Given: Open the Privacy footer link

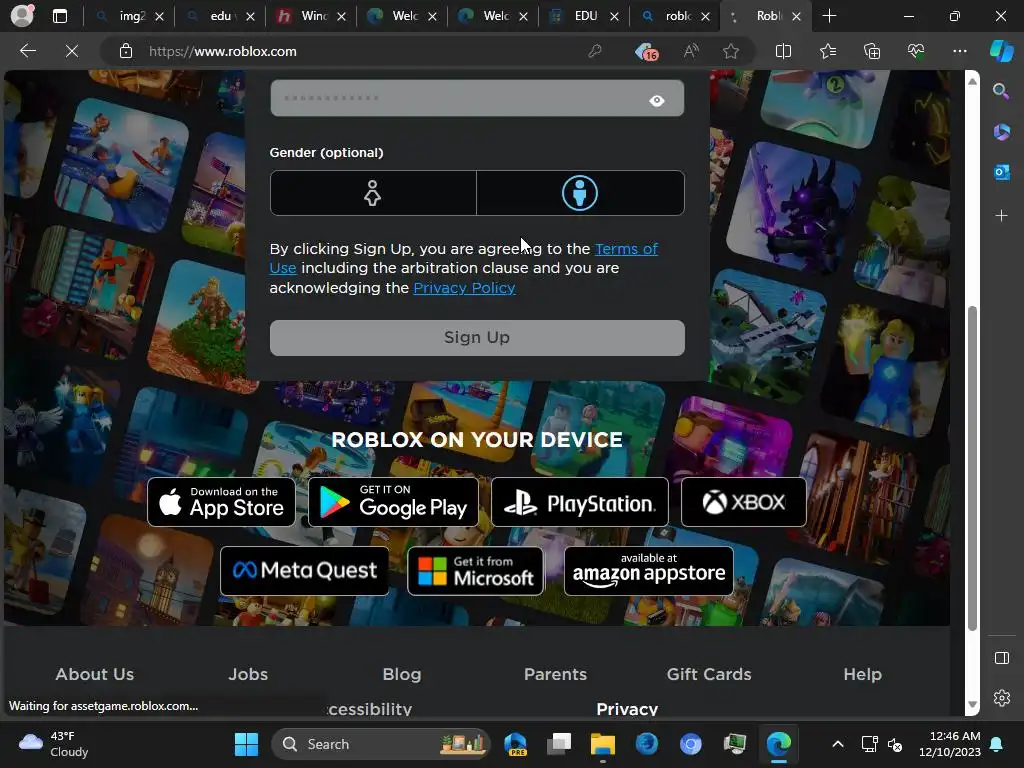Looking at the screenshot, I should 627,709.
